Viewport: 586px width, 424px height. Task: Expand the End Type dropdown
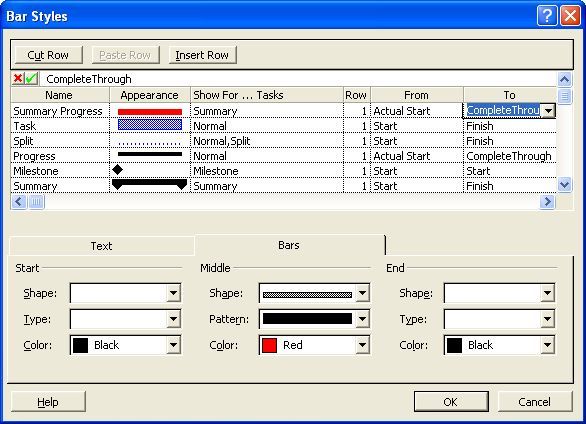coord(547,319)
